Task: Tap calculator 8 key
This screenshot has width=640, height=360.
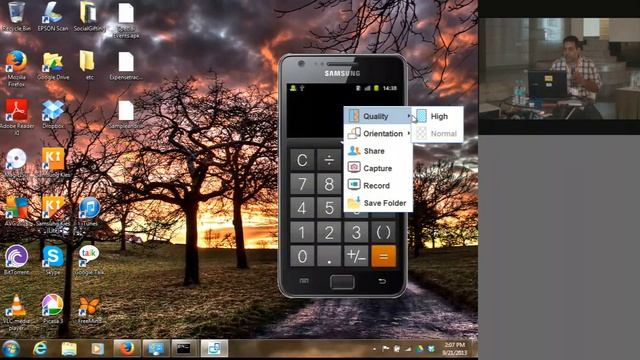Action: click(x=329, y=184)
